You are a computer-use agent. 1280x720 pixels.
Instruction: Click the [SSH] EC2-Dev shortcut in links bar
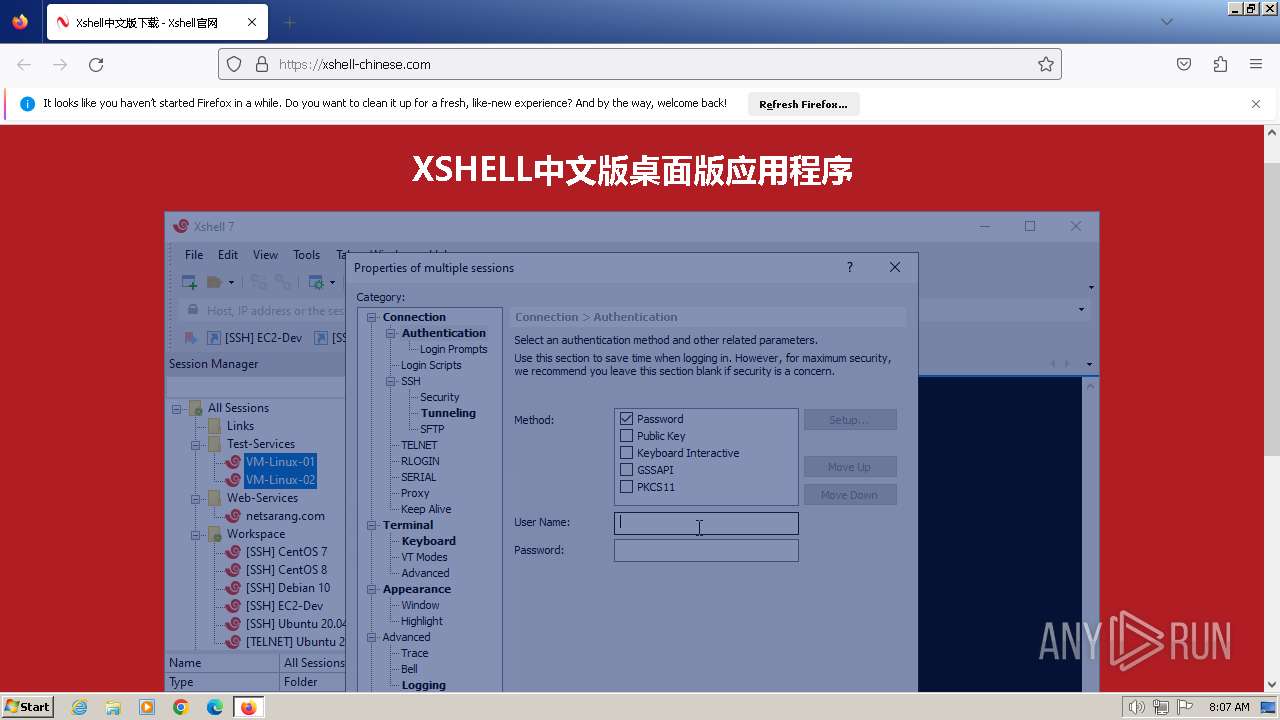[255, 338]
